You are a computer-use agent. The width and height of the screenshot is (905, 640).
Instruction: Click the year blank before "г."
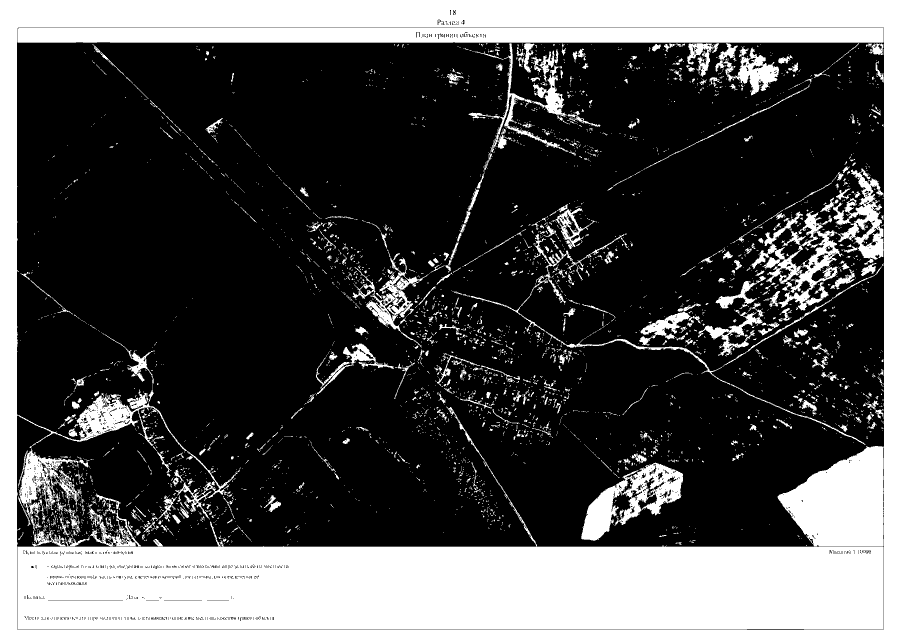[x=217, y=598]
